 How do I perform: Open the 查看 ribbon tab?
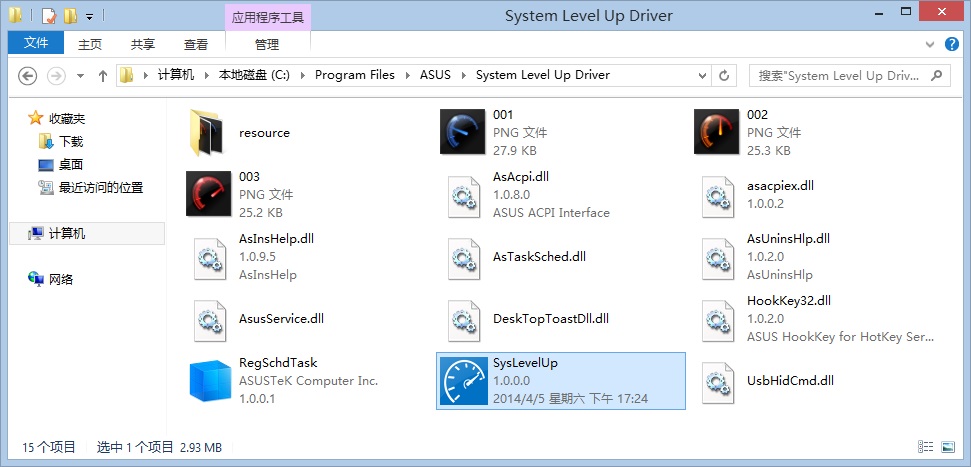tap(196, 45)
